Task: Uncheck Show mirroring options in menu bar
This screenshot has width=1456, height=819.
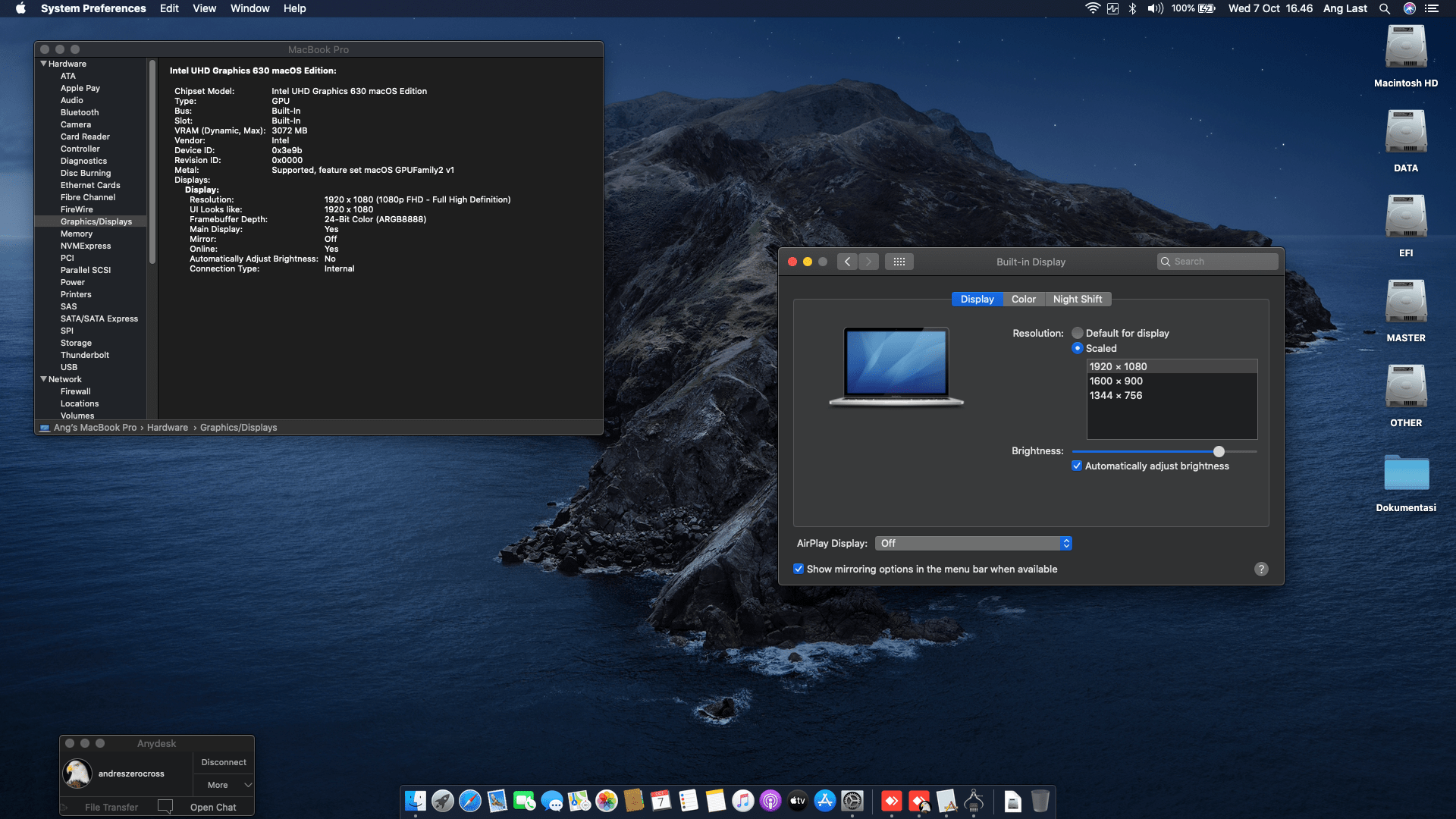Action: (799, 570)
